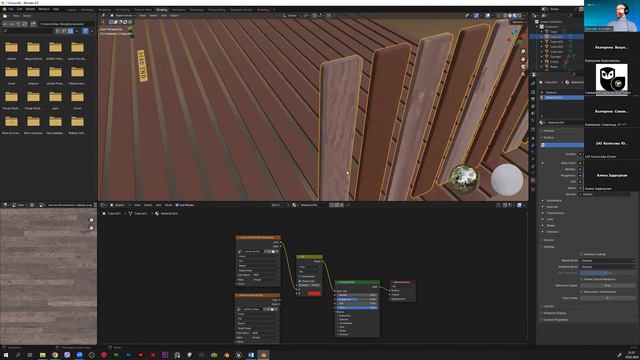The width and height of the screenshot is (640, 360).
Task: Open the Render menu
Action: point(30,9)
